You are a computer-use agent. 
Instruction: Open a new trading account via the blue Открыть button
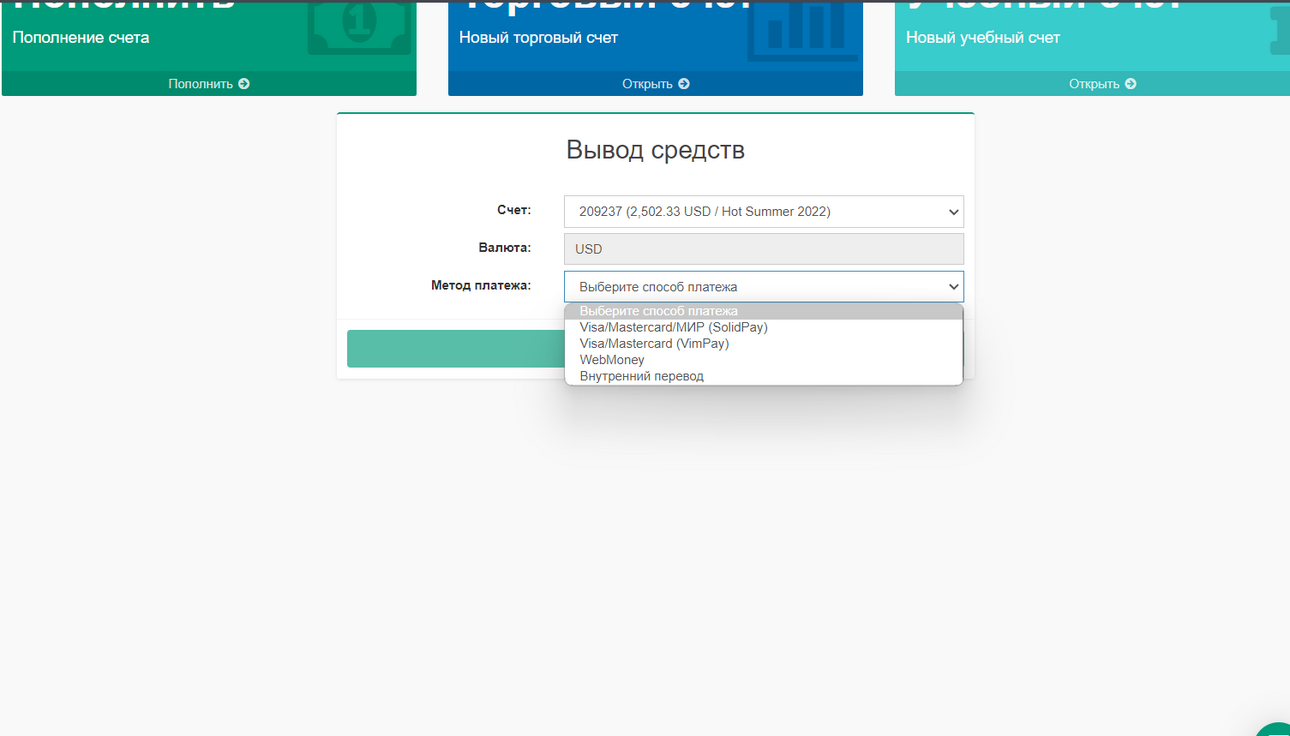coord(655,84)
